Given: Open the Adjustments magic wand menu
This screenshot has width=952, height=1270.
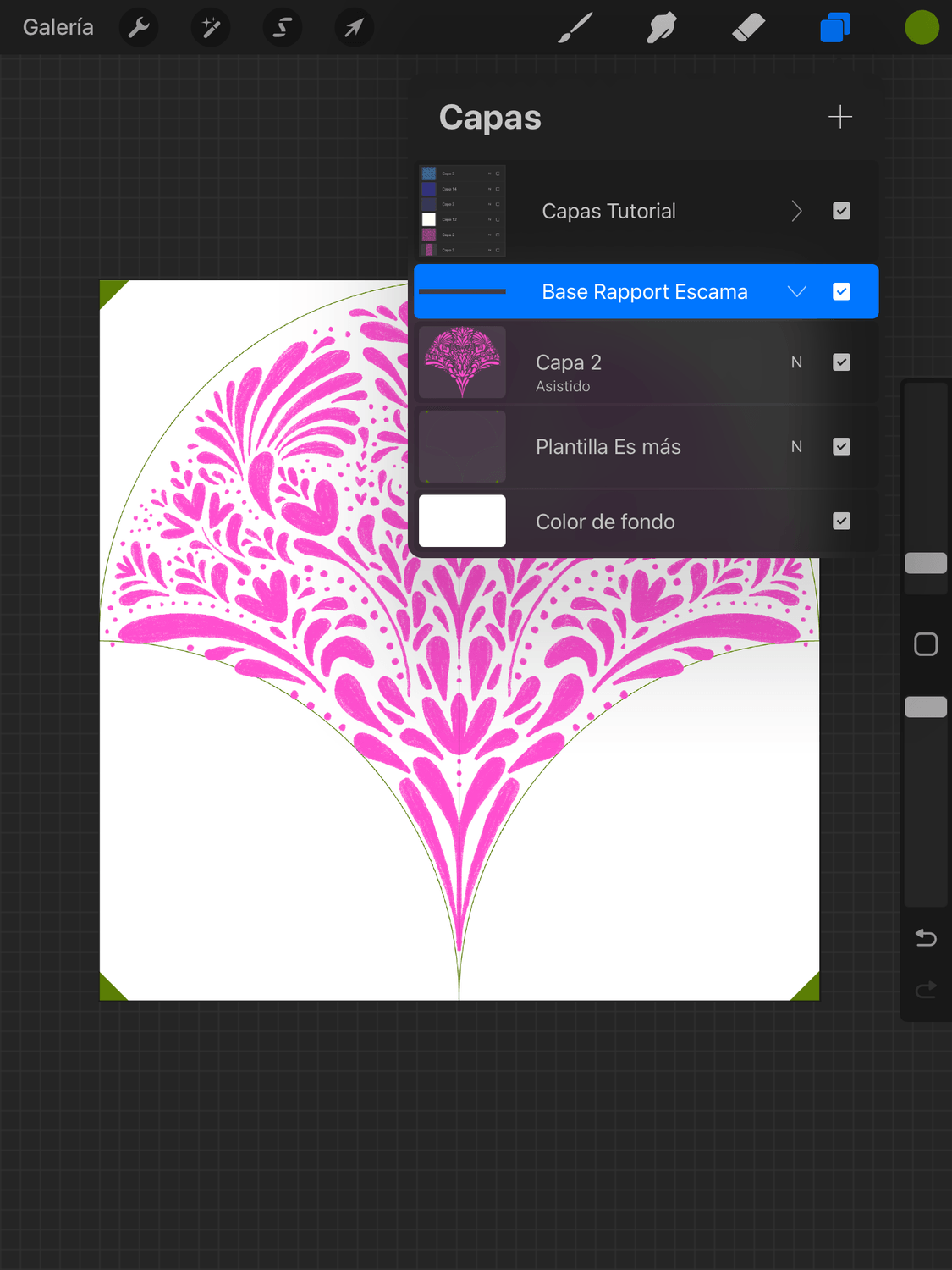Looking at the screenshot, I should coord(211,28).
